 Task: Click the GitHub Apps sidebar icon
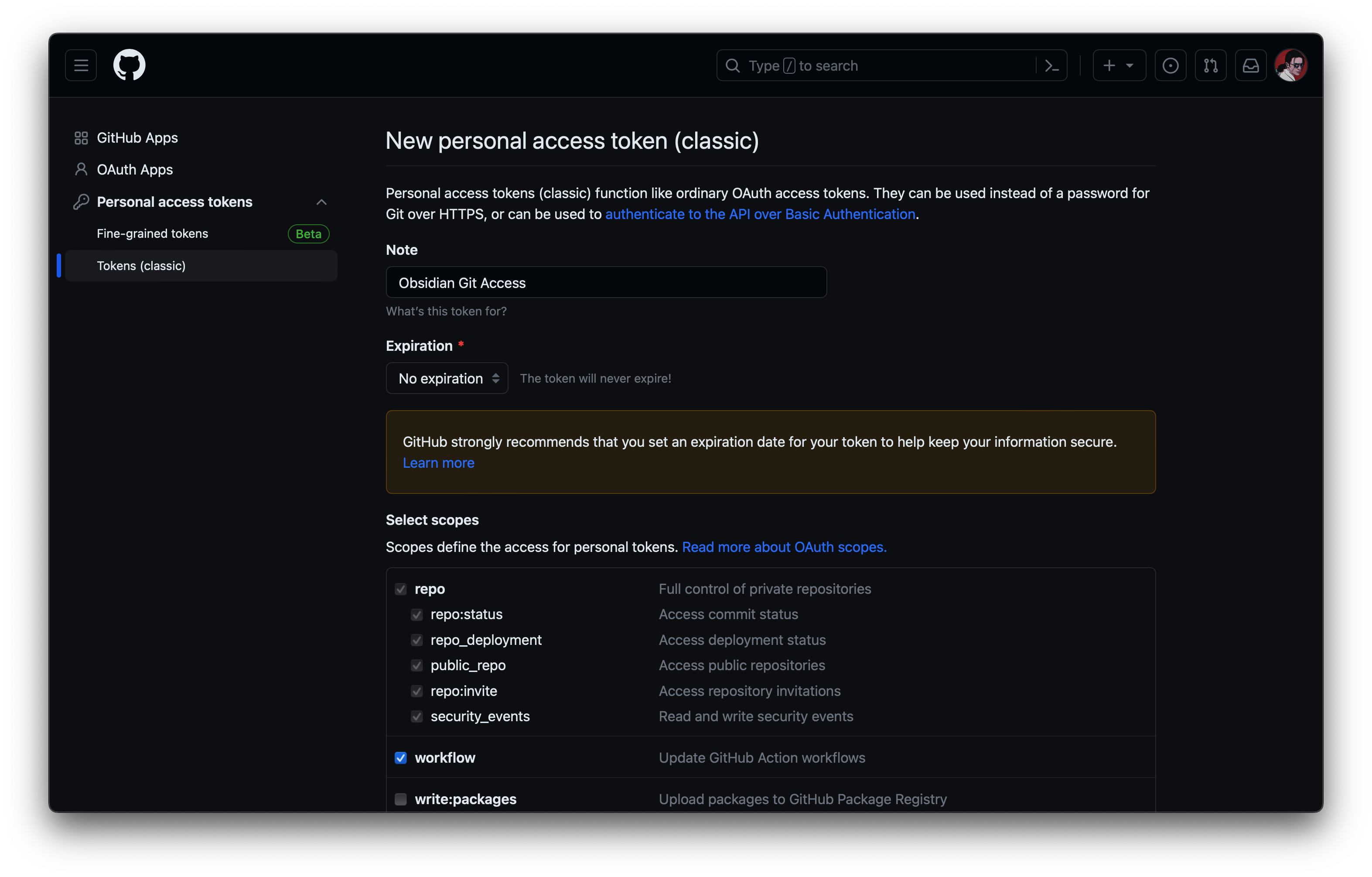(80, 137)
